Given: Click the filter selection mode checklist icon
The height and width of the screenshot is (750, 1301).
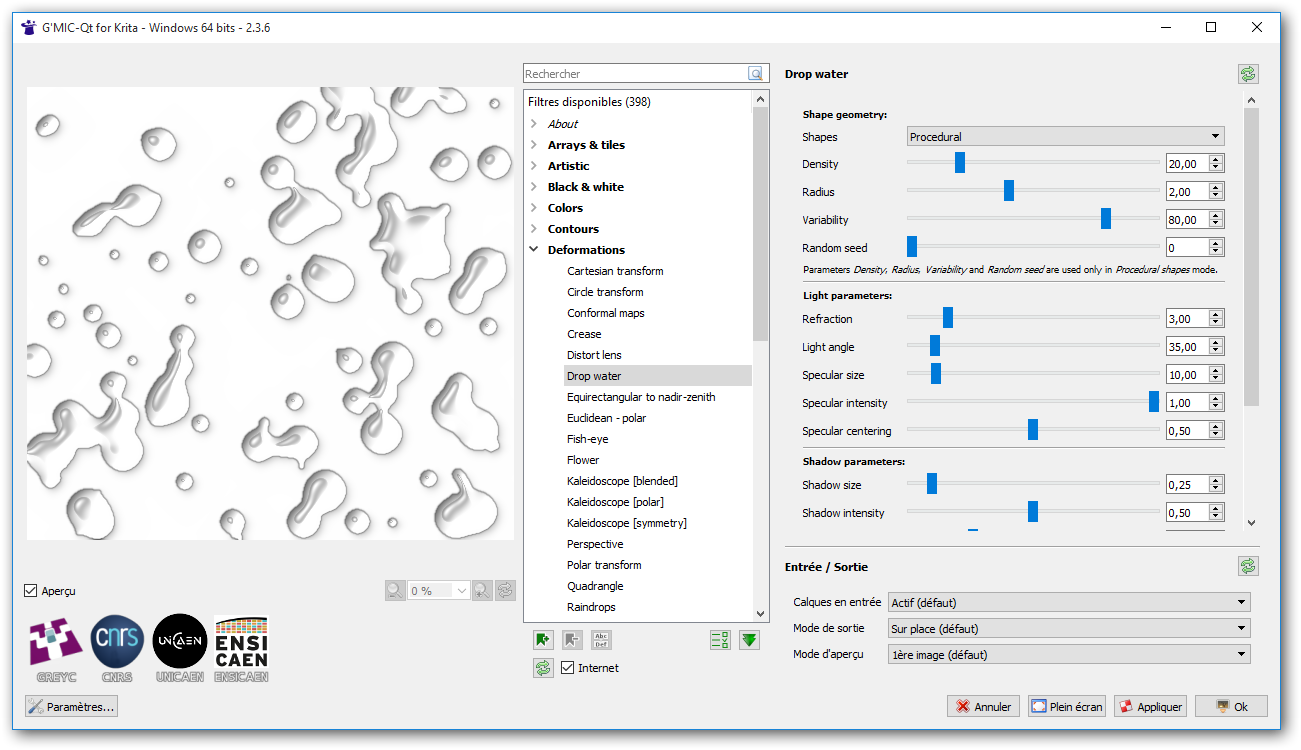Looking at the screenshot, I should click(x=719, y=640).
